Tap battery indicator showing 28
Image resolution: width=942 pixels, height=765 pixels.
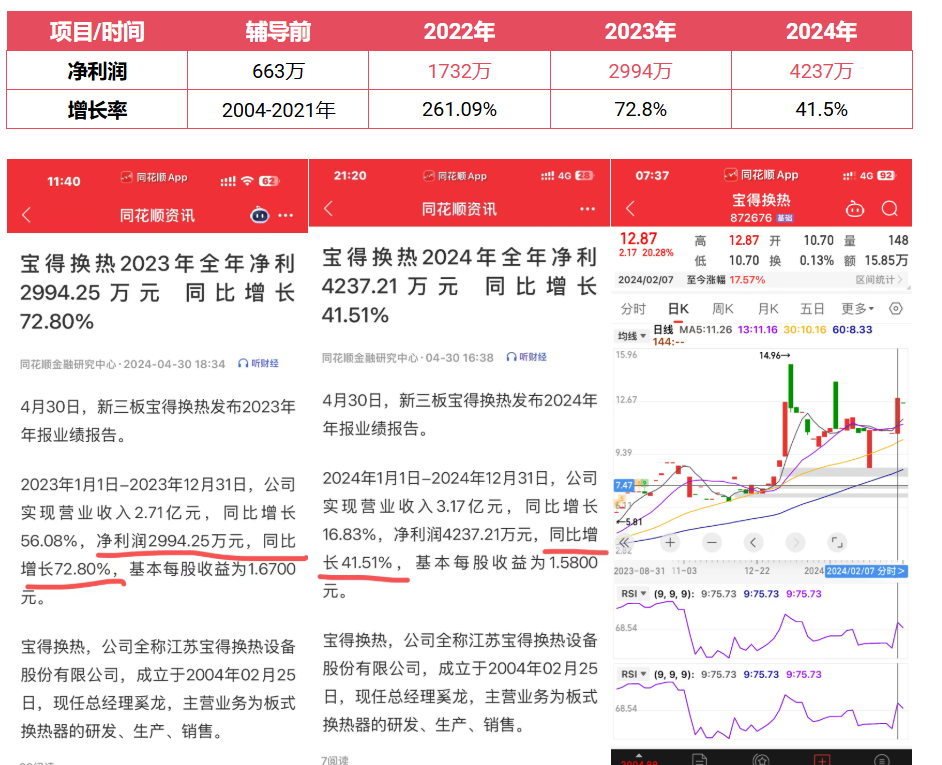point(584,175)
